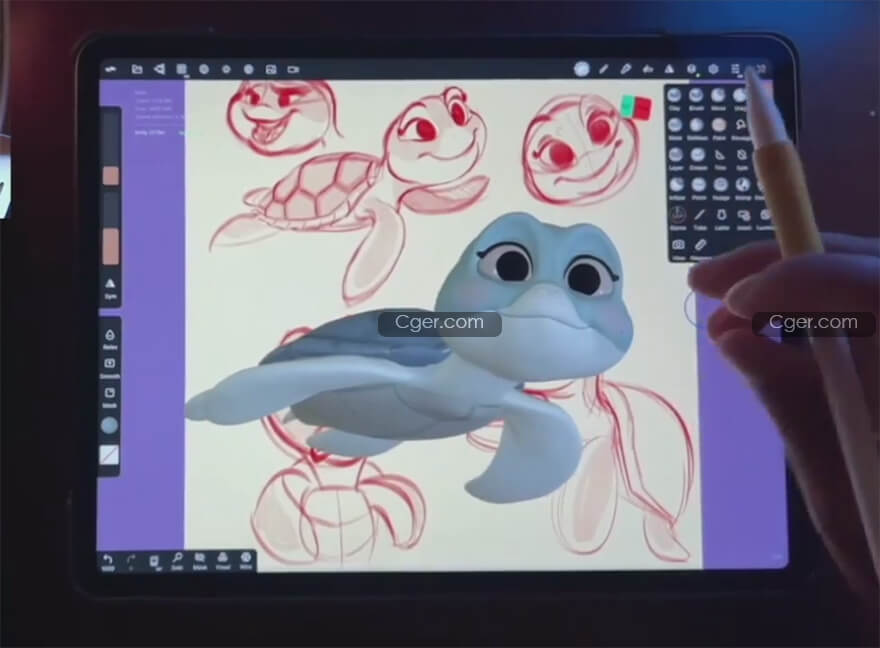
Task: Select the Clay sculpting tool
Action: (x=675, y=98)
